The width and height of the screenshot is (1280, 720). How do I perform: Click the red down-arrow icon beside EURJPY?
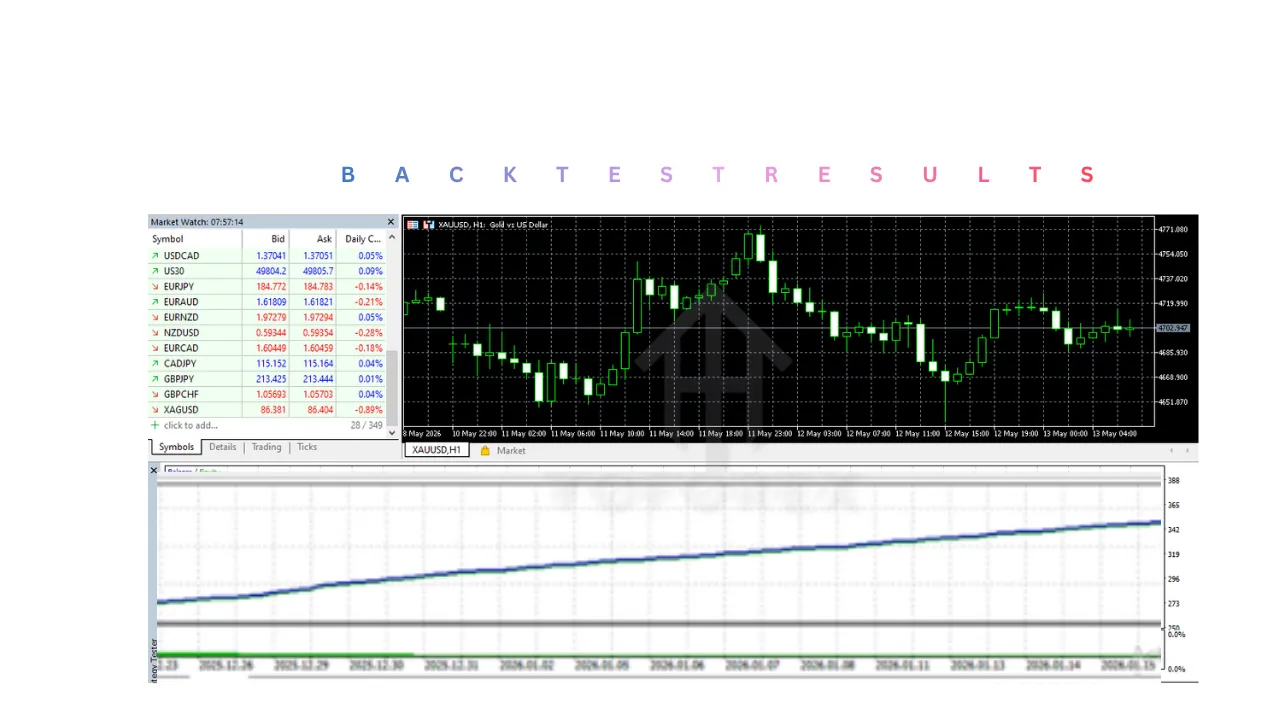(x=155, y=287)
